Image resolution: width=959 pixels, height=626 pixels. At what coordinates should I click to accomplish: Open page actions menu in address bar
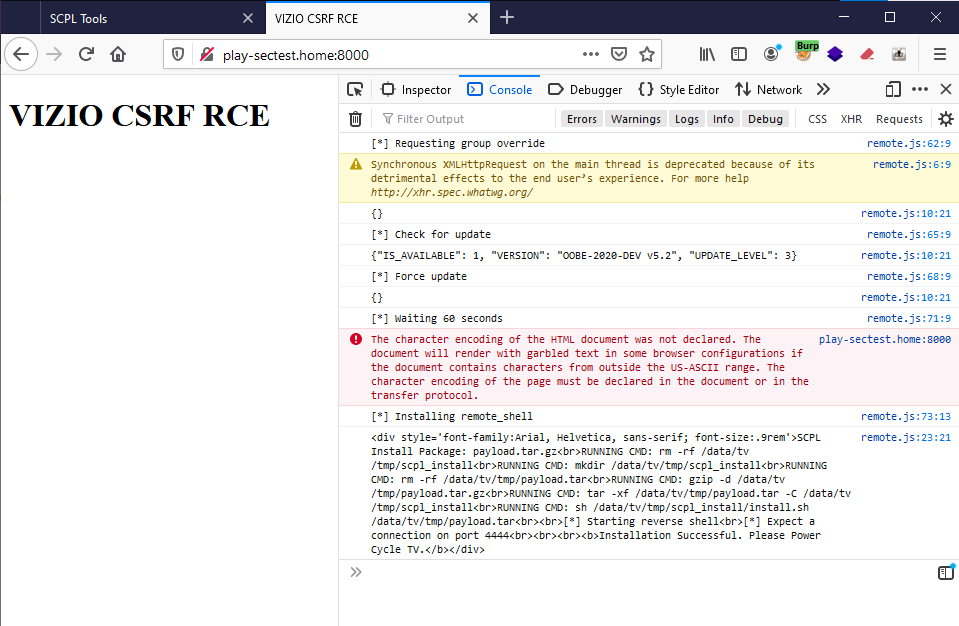[x=591, y=54]
